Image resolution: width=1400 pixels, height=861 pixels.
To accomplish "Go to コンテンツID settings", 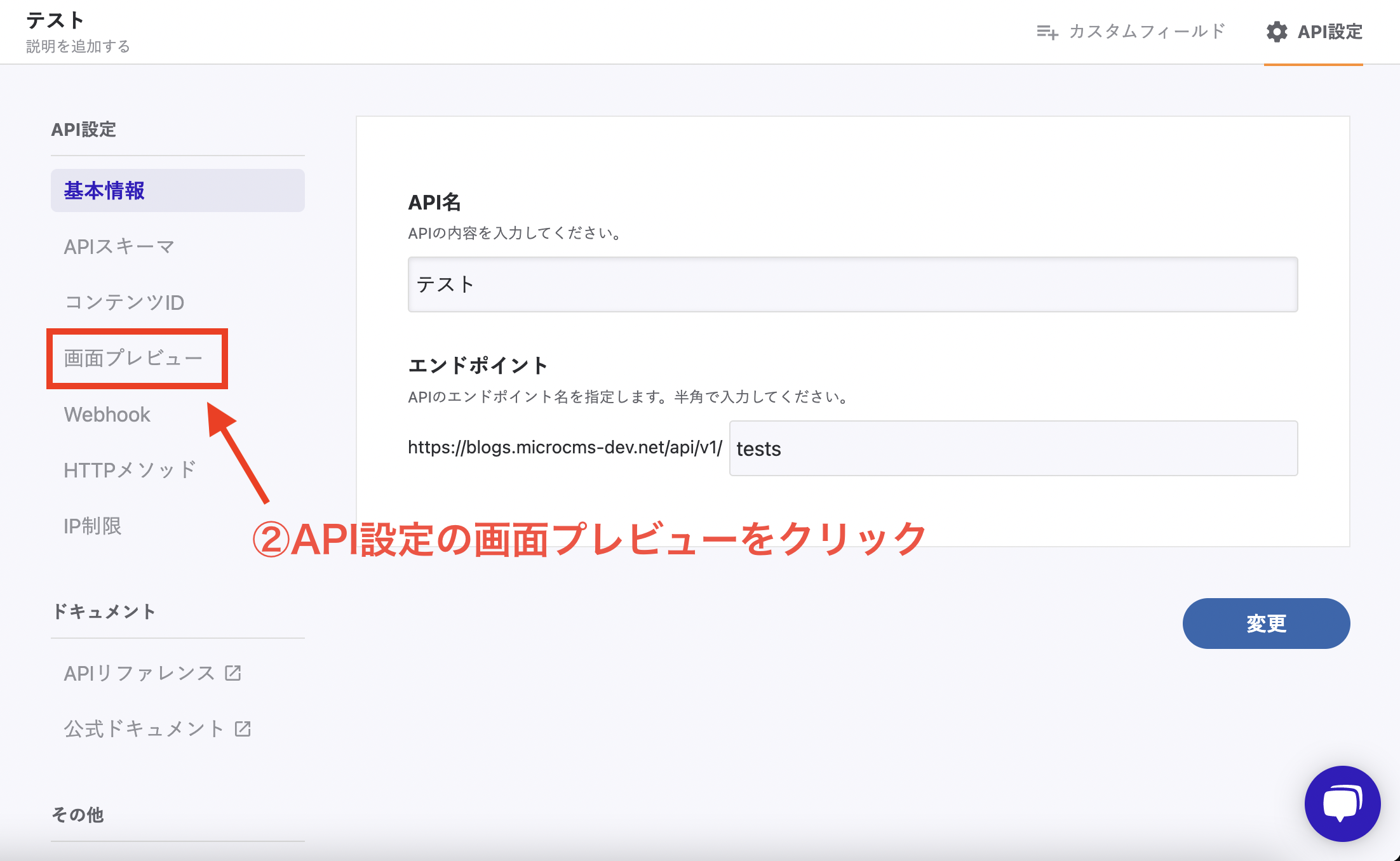I will point(125,302).
